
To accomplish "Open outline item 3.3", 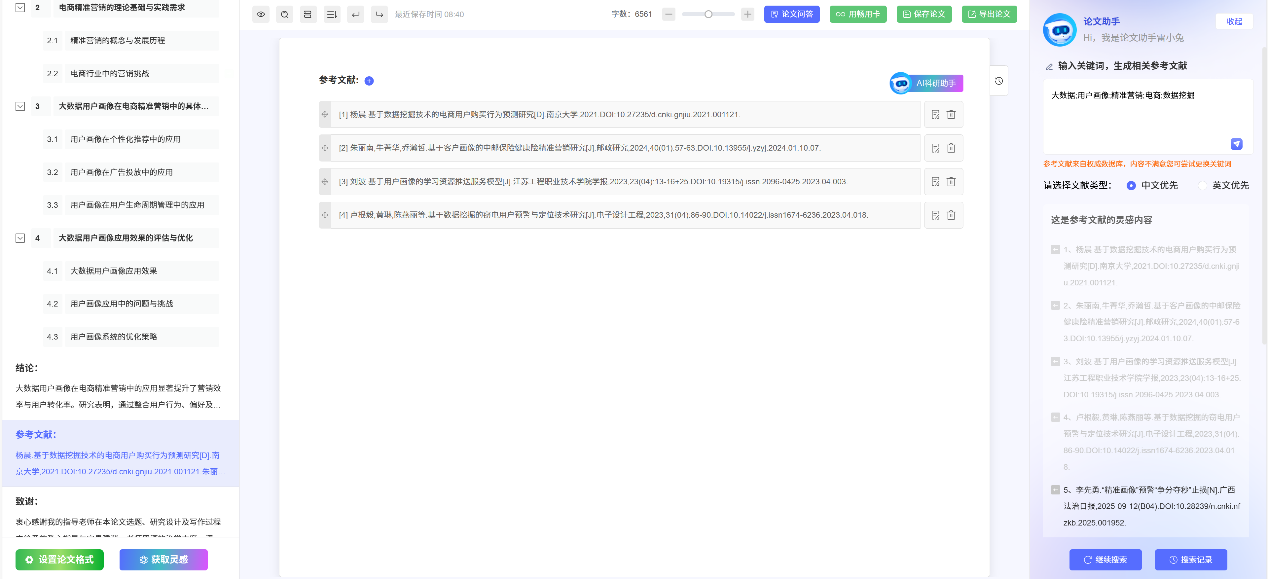I will [131, 205].
